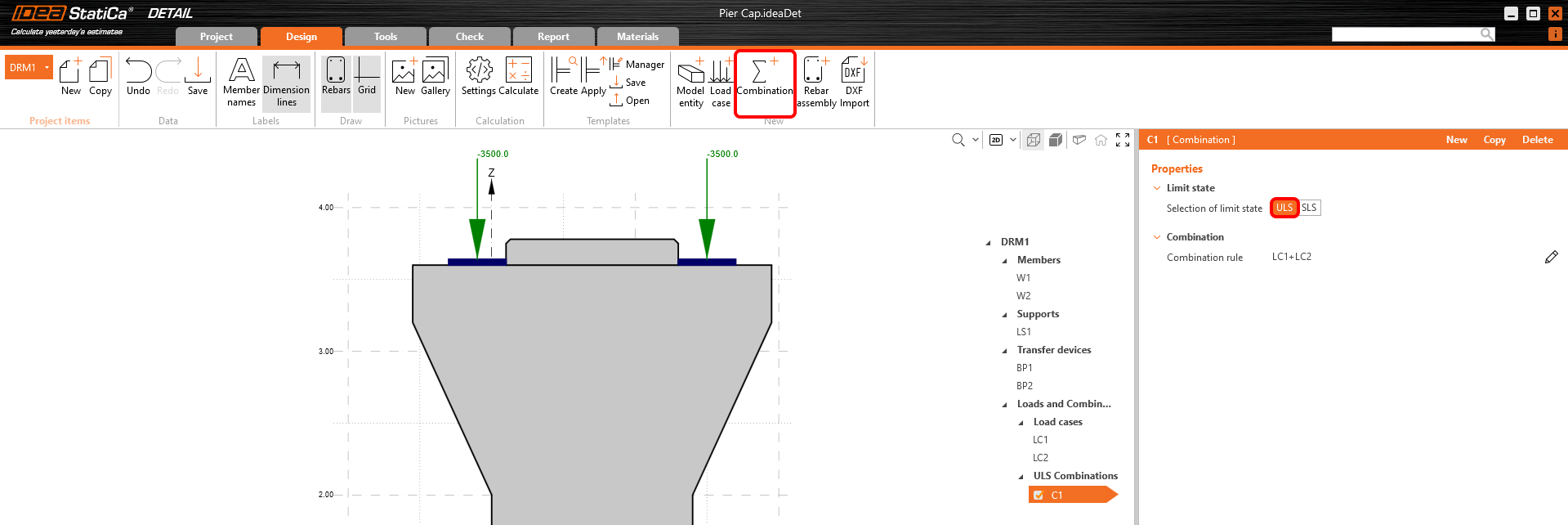The width and height of the screenshot is (1568, 525).
Task: Select the SLS limit state option
Action: point(1309,208)
